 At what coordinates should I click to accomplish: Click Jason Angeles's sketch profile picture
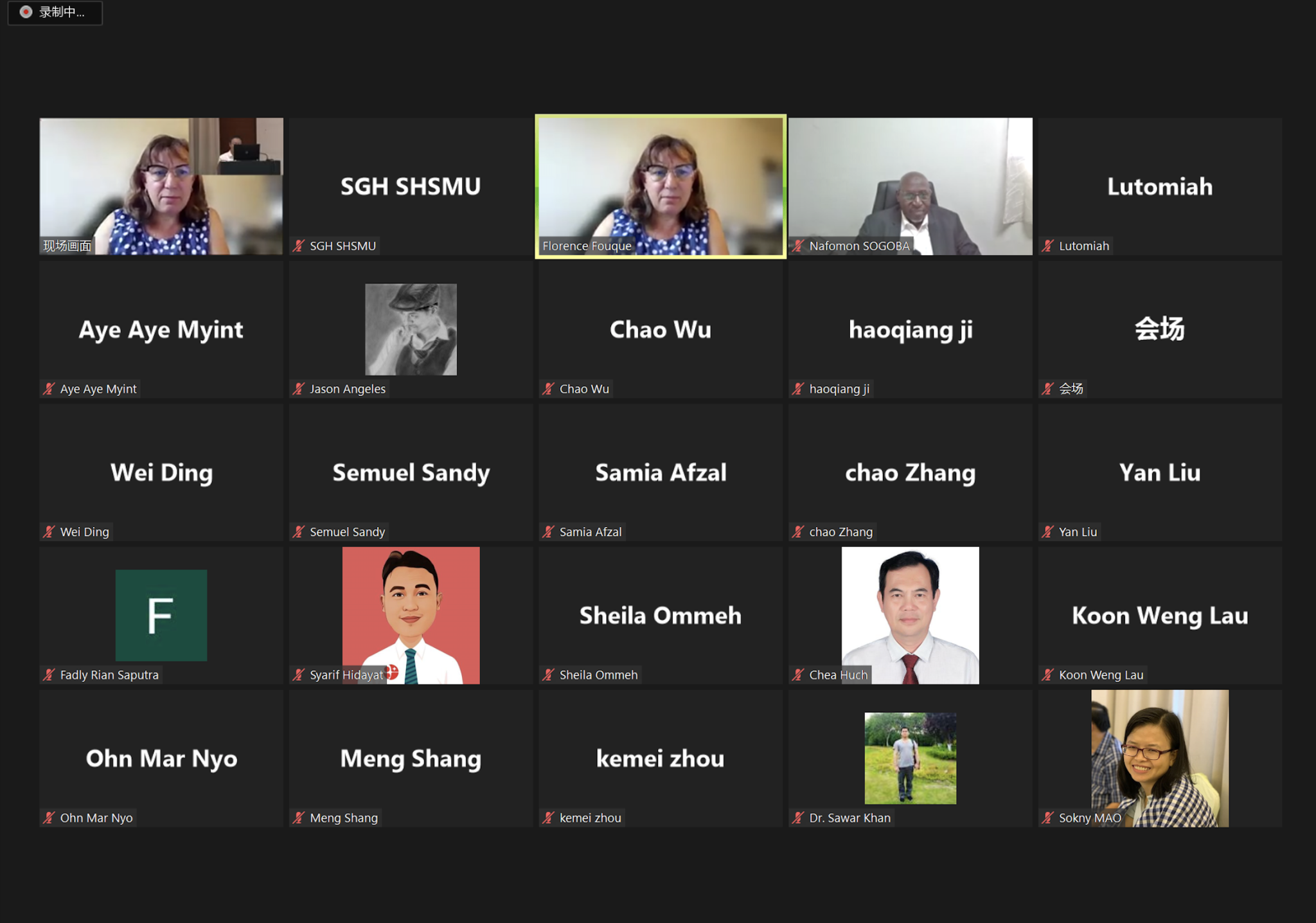411,329
